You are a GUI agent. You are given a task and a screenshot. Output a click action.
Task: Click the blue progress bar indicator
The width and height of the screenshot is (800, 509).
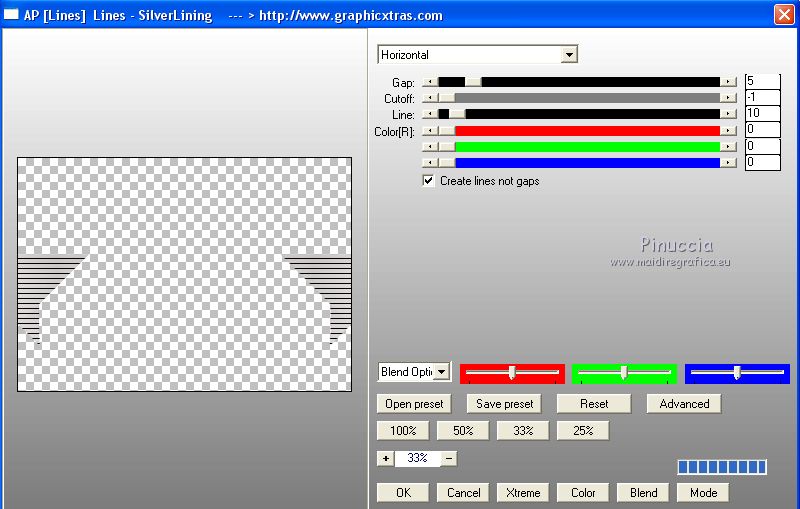pos(722,467)
